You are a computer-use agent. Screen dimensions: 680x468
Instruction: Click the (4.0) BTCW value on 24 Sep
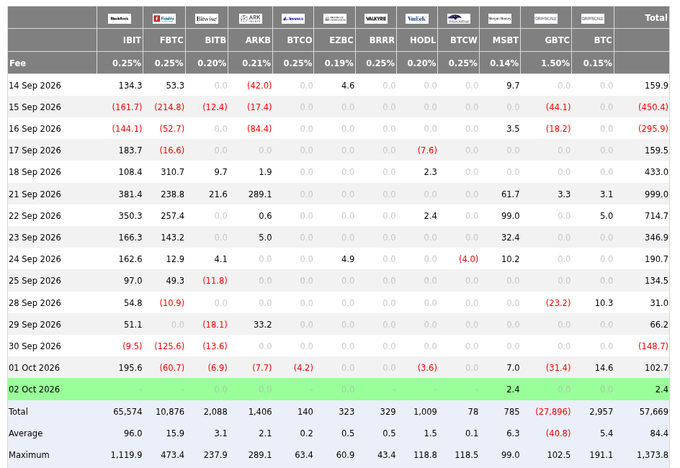click(x=468, y=259)
